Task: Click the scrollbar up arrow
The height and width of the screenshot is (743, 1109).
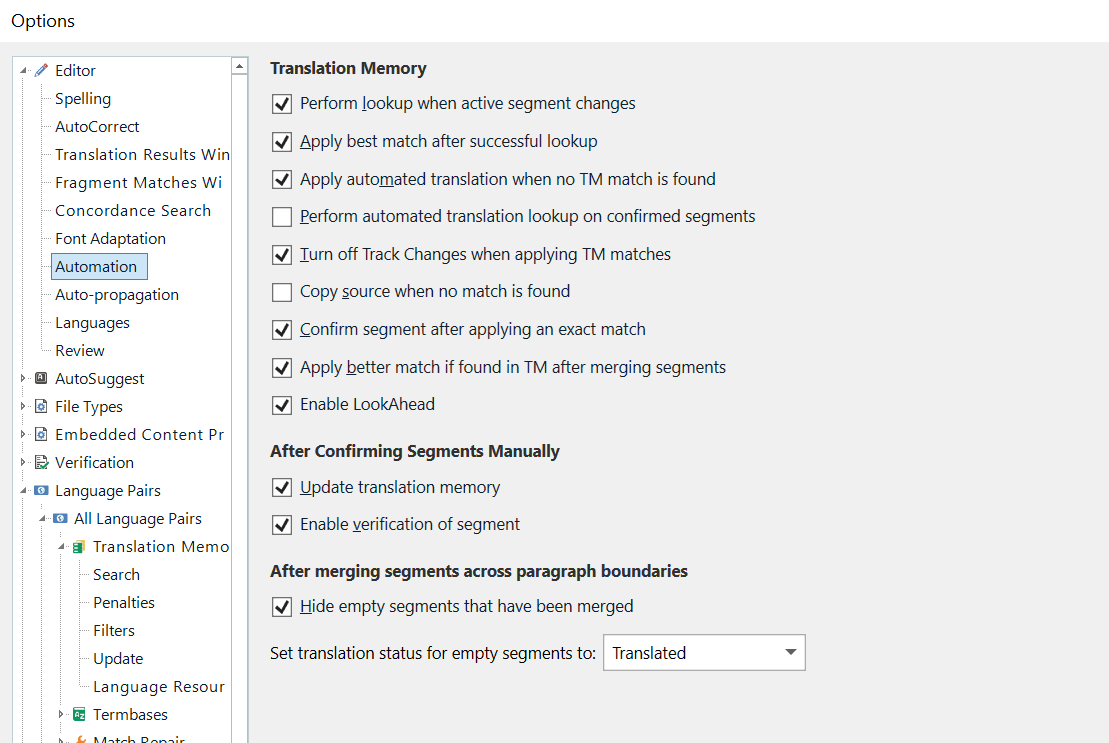Action: tap(239, 64)
